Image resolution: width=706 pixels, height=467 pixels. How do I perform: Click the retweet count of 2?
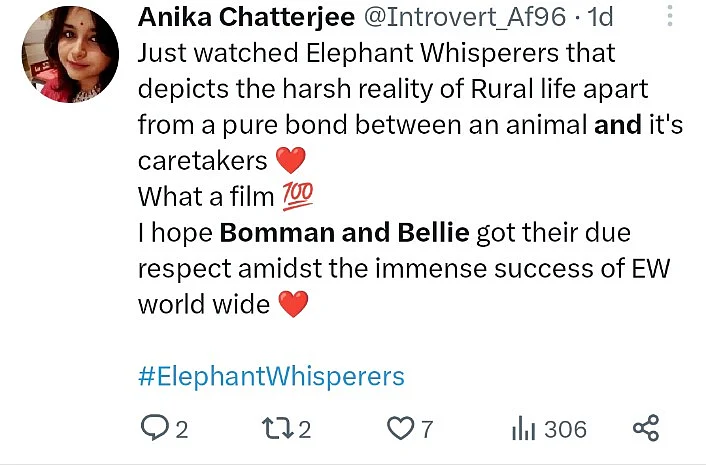click(305, 430)
